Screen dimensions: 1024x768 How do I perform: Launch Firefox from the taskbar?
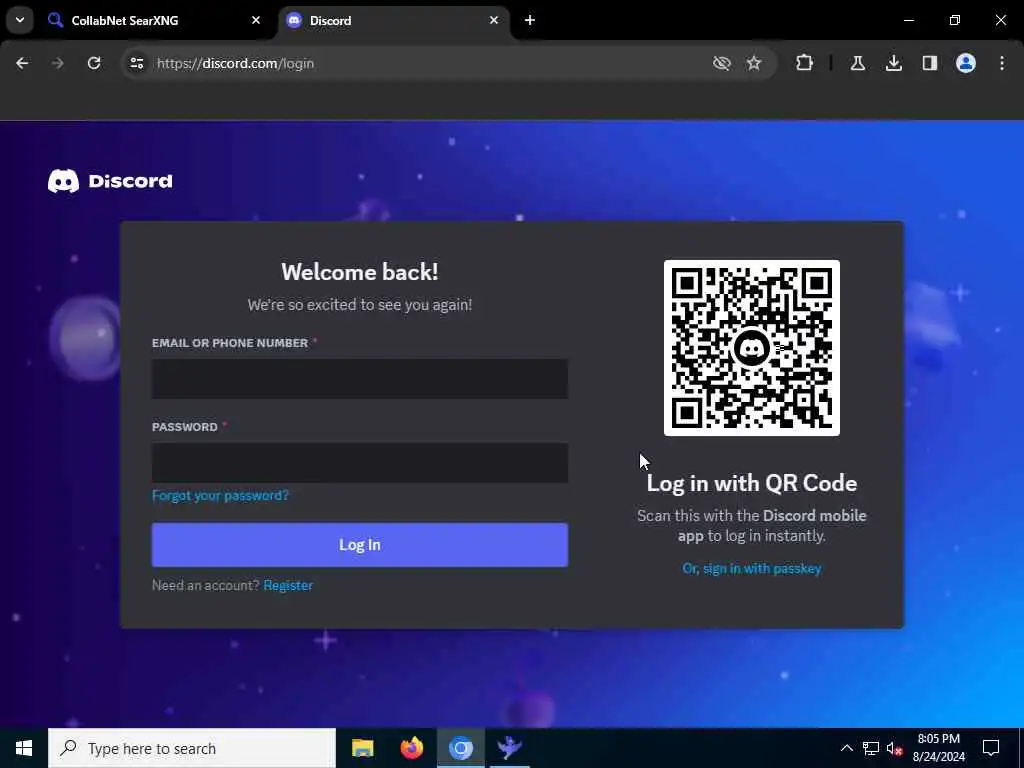click(411, 748)
